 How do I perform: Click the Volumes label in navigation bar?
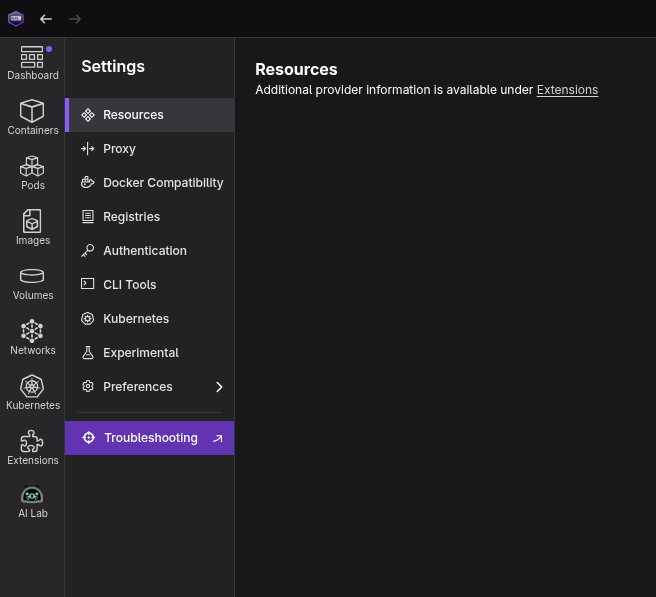pyautogui.click(x=33, y=295)
